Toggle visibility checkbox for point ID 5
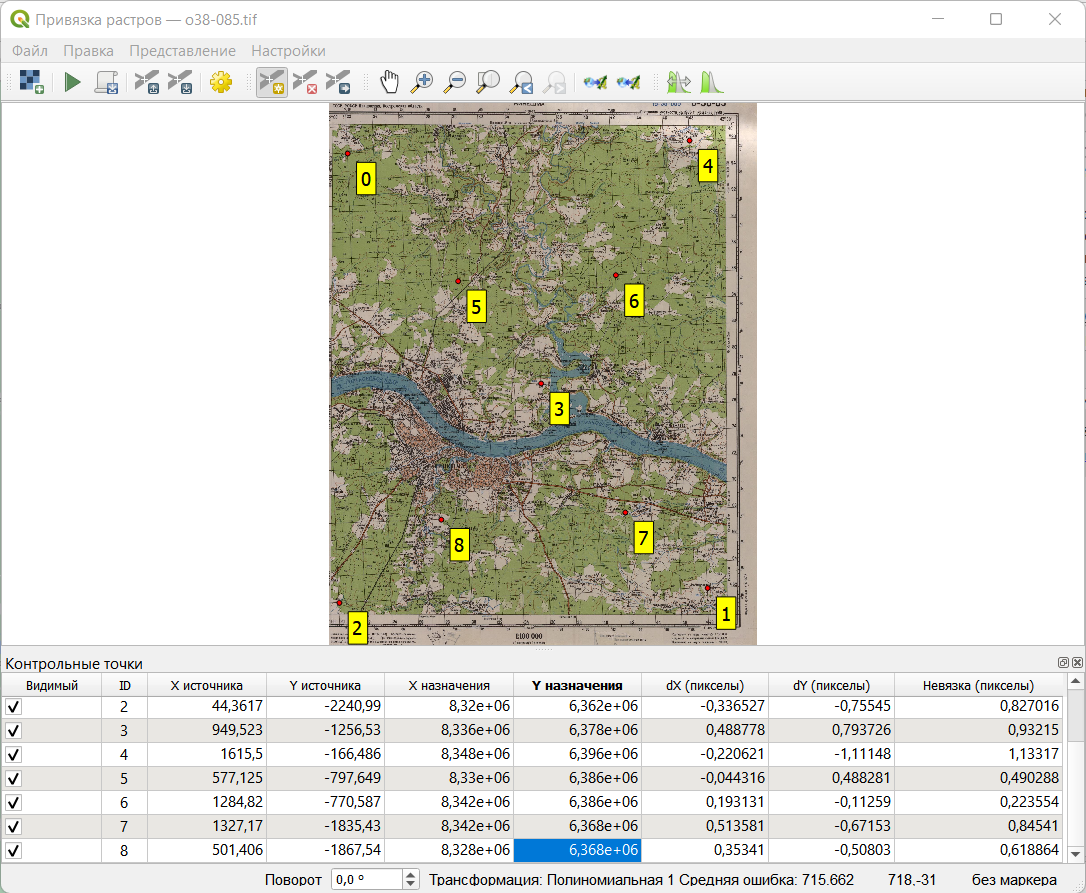 pos(14,779)
